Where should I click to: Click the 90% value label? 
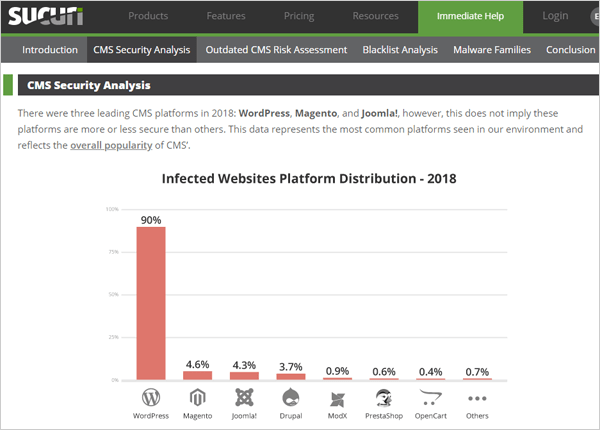point(151,220)
